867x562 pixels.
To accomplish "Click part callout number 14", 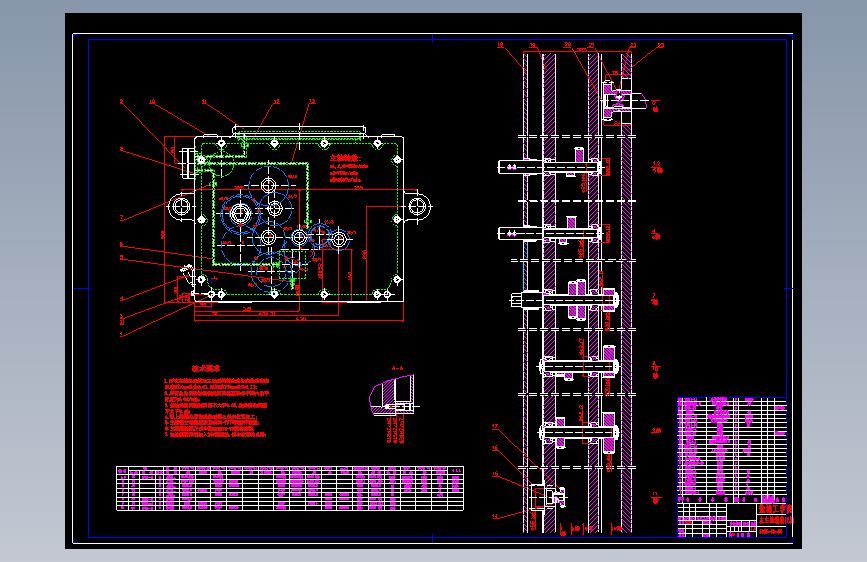I will 495,517.
